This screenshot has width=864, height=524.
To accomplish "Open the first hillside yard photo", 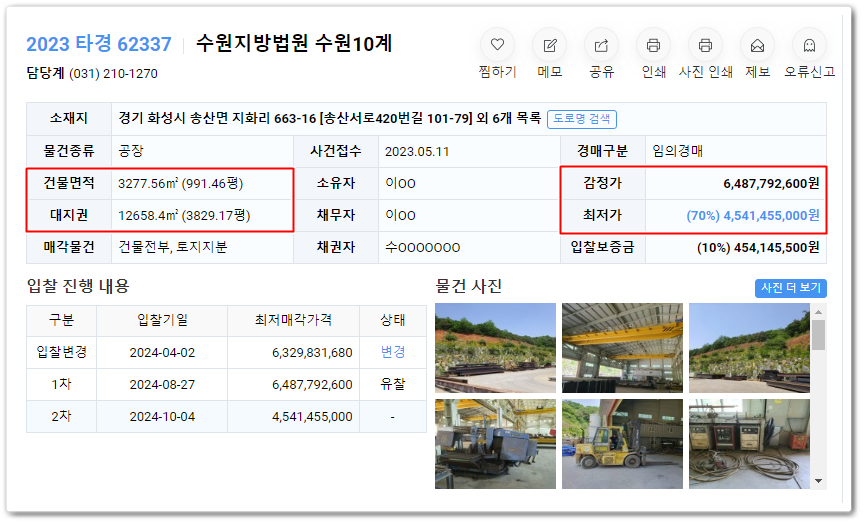I will pyautogui.click(x=495, y=348).
